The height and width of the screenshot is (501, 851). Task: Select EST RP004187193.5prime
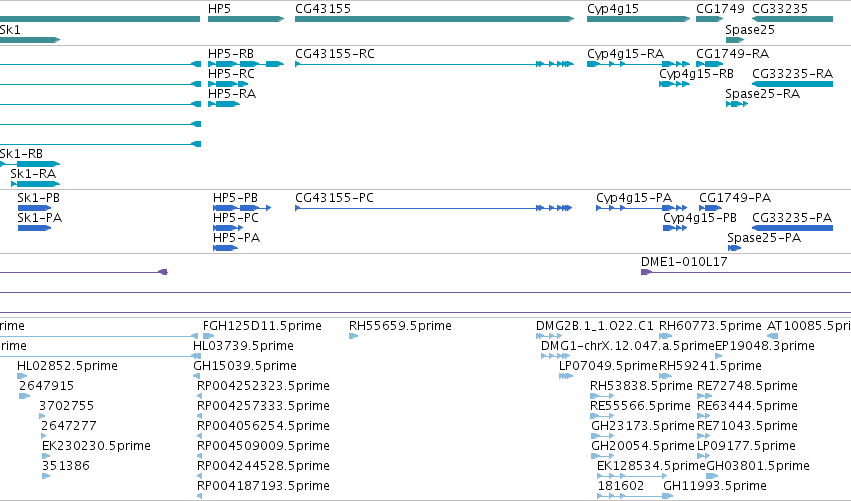200,496
